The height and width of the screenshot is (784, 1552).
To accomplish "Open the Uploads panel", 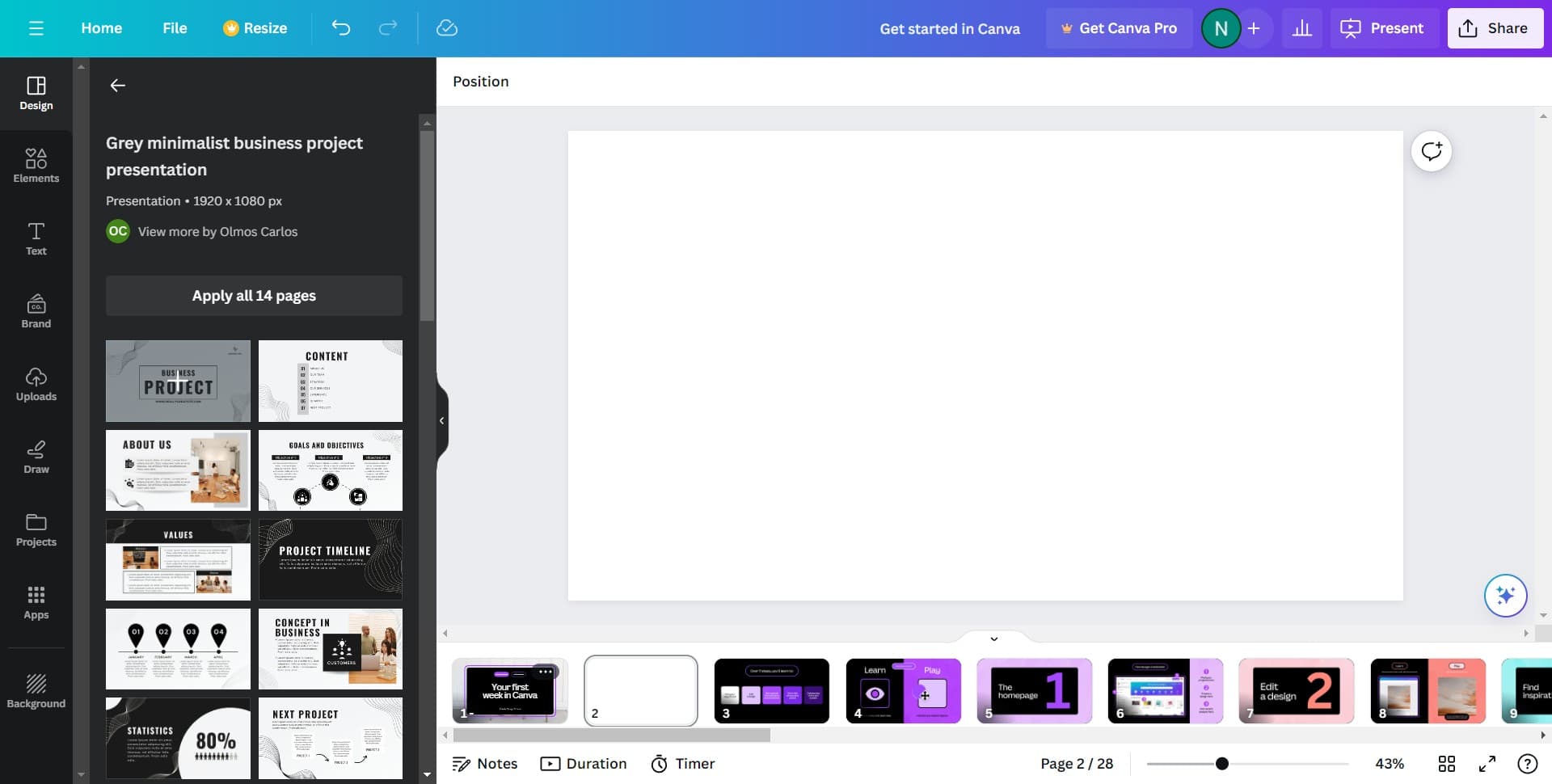I will (x=36, y=384).
